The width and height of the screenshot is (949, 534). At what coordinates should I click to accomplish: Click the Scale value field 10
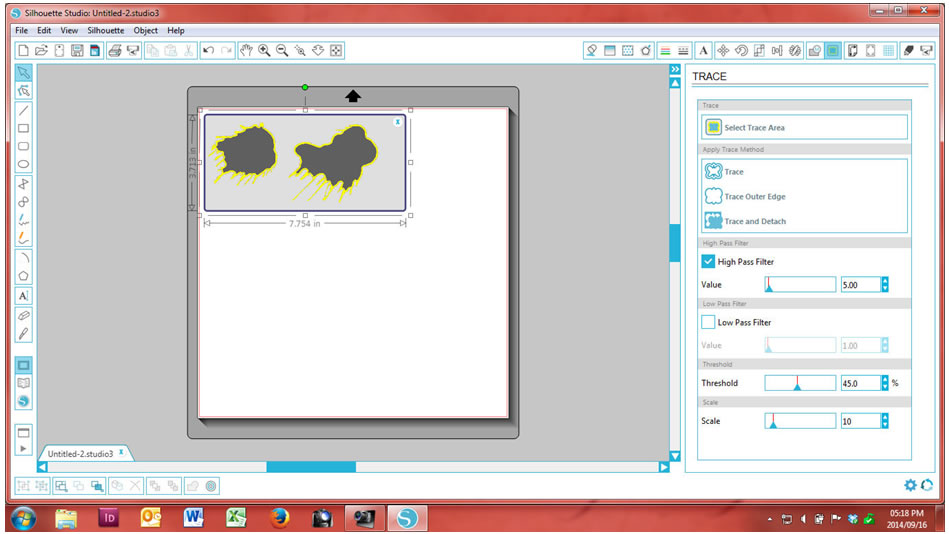860,421
